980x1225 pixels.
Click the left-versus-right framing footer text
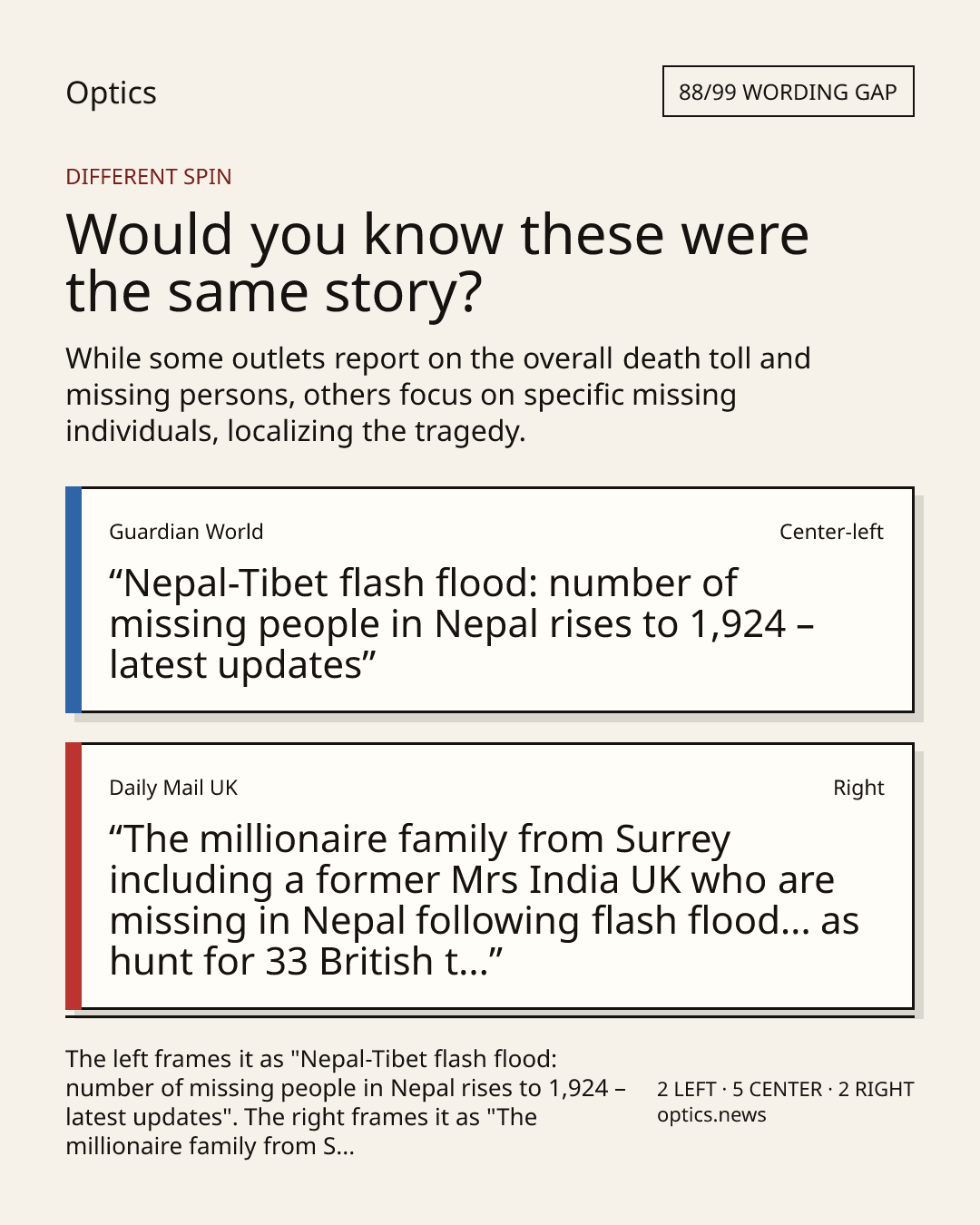(x=346, y=1102)
